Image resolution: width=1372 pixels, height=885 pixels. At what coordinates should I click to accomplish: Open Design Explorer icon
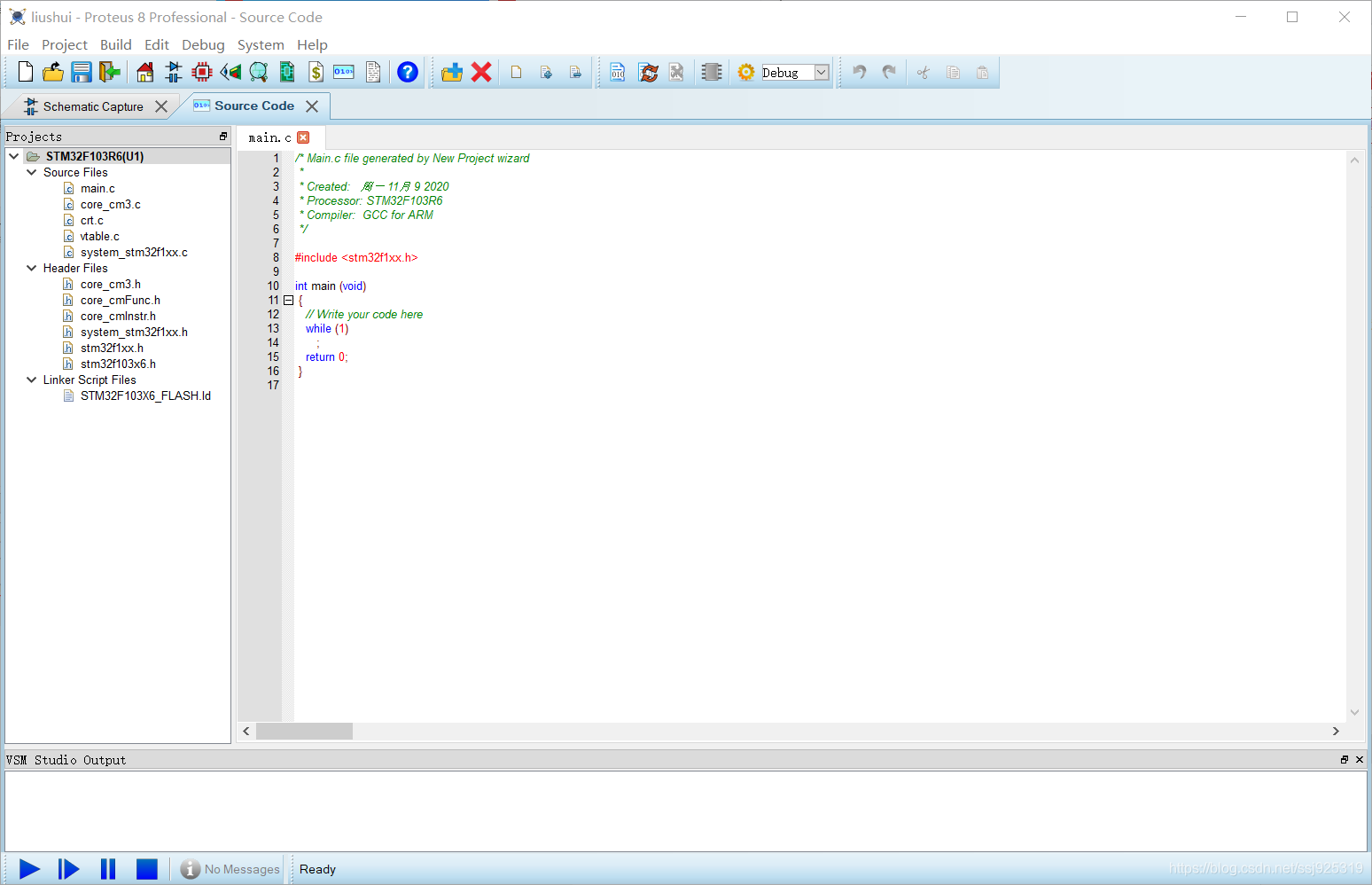[287, 72]
